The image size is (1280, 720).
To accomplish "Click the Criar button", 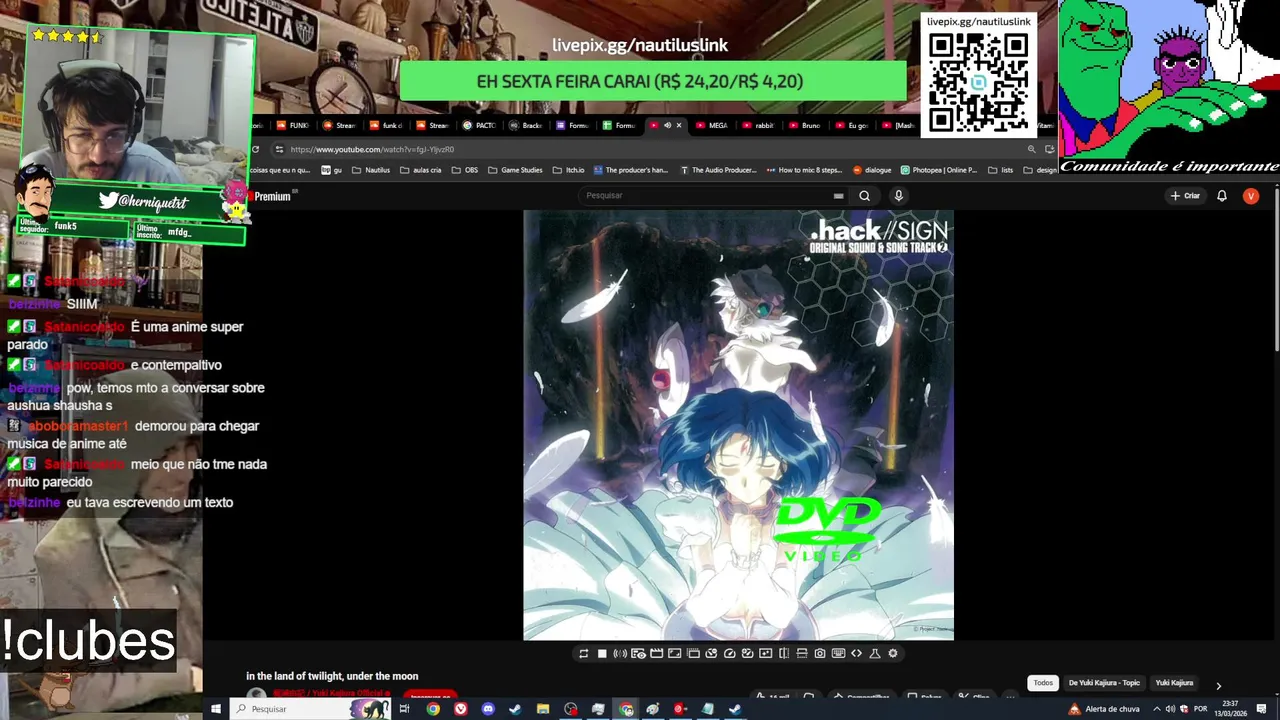I will (1185, 196).
